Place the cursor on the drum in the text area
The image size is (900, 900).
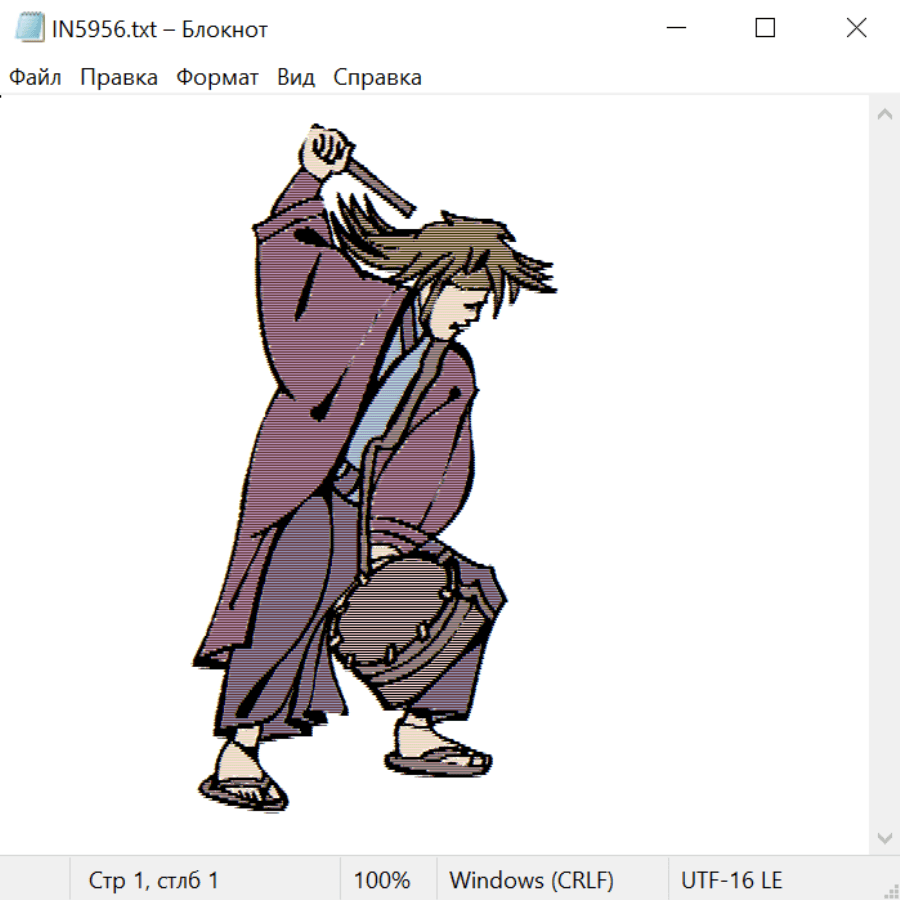[400, 620]
